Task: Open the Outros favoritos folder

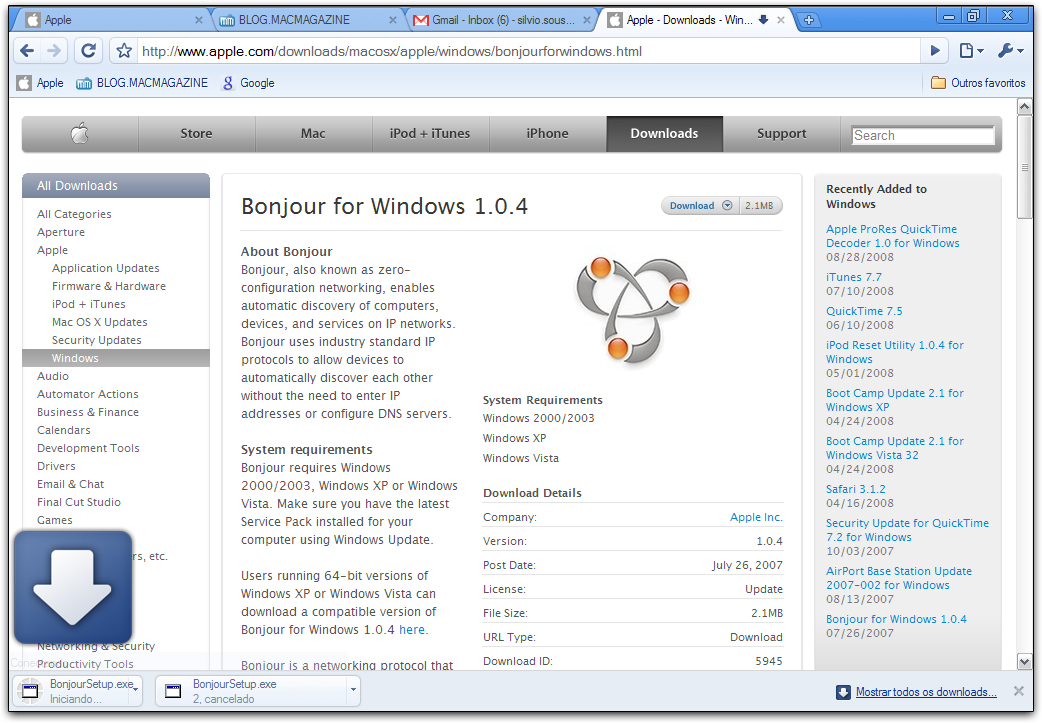Action: (978, 83)
